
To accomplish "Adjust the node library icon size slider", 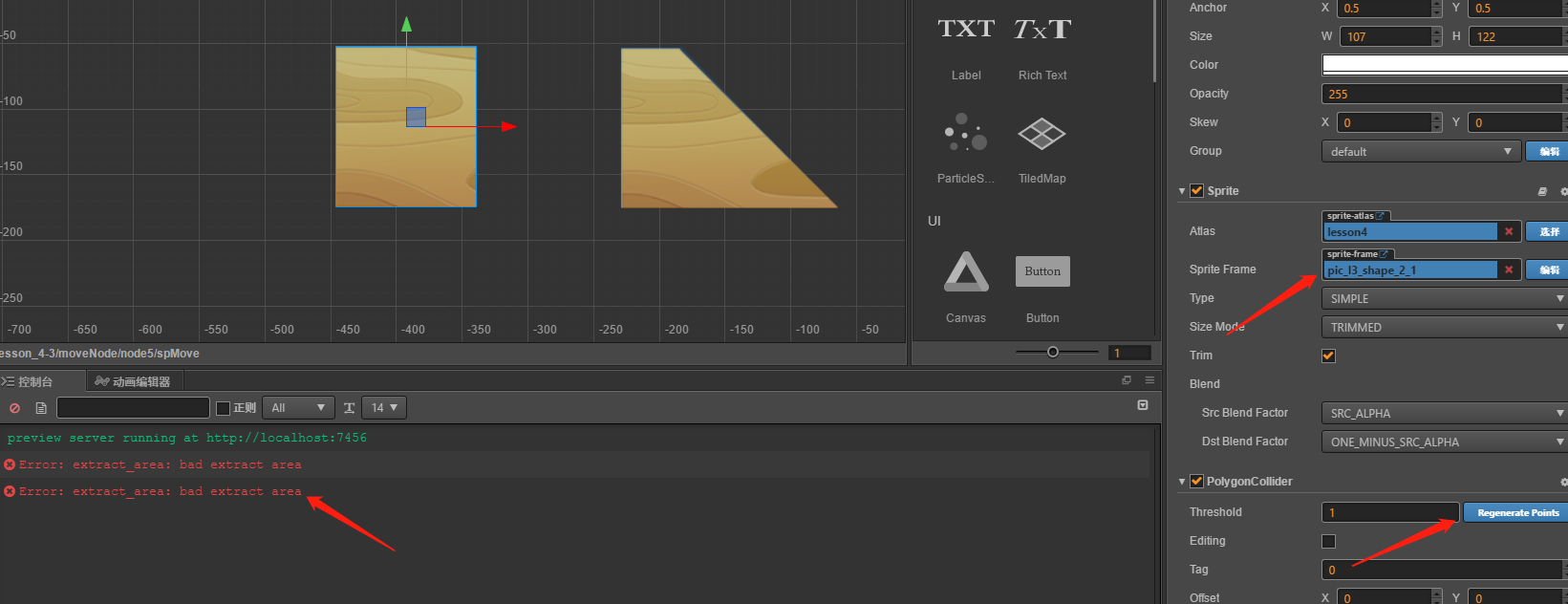I will [1053, 352].
